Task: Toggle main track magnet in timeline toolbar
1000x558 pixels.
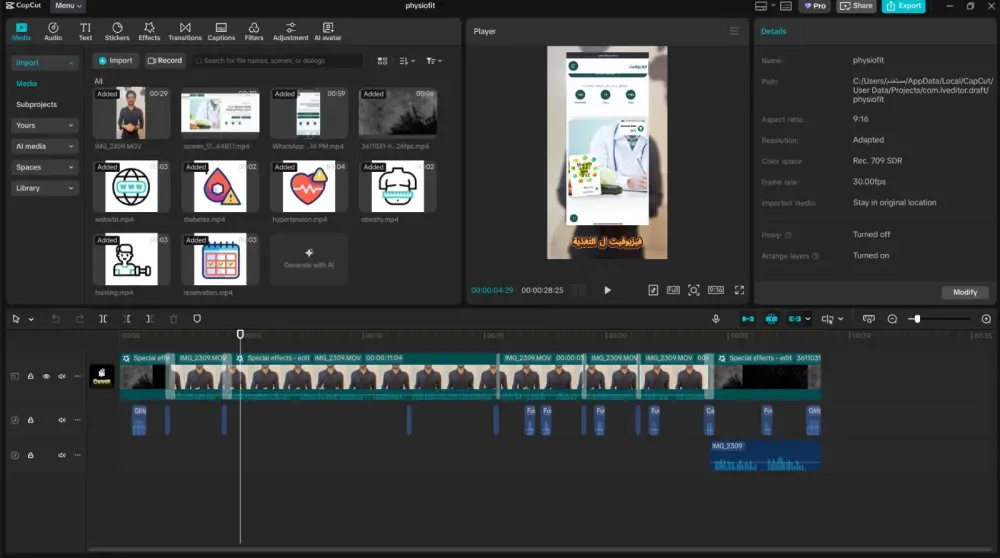Action: pos(748,319)
